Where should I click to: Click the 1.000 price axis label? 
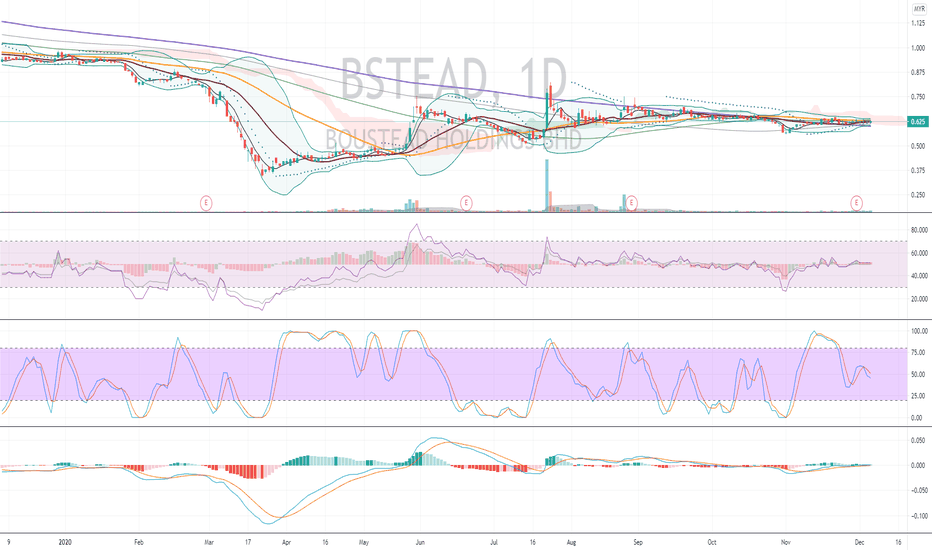tap(918, 48)
